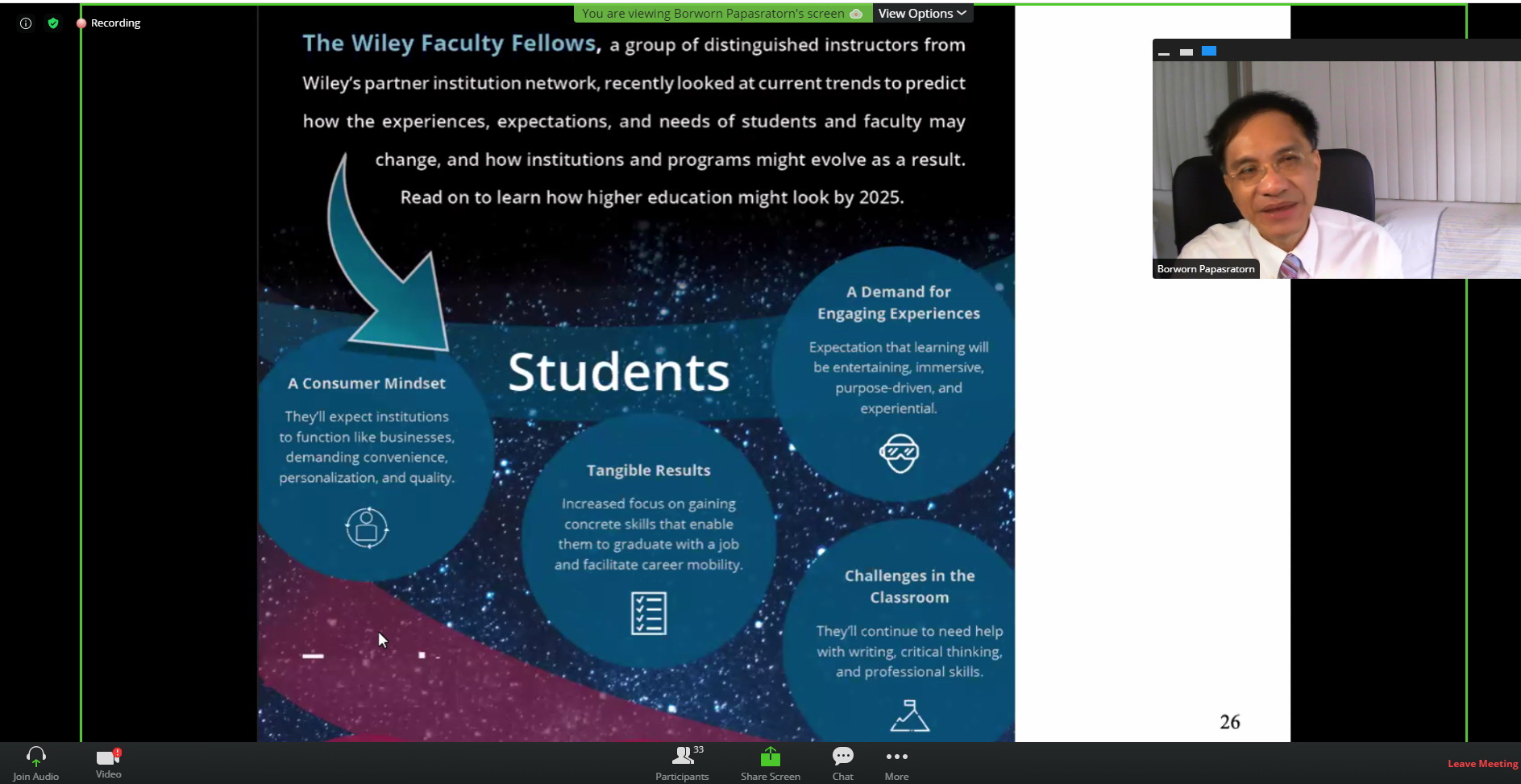Click the large teal arrow graphic

pos(387,254)
